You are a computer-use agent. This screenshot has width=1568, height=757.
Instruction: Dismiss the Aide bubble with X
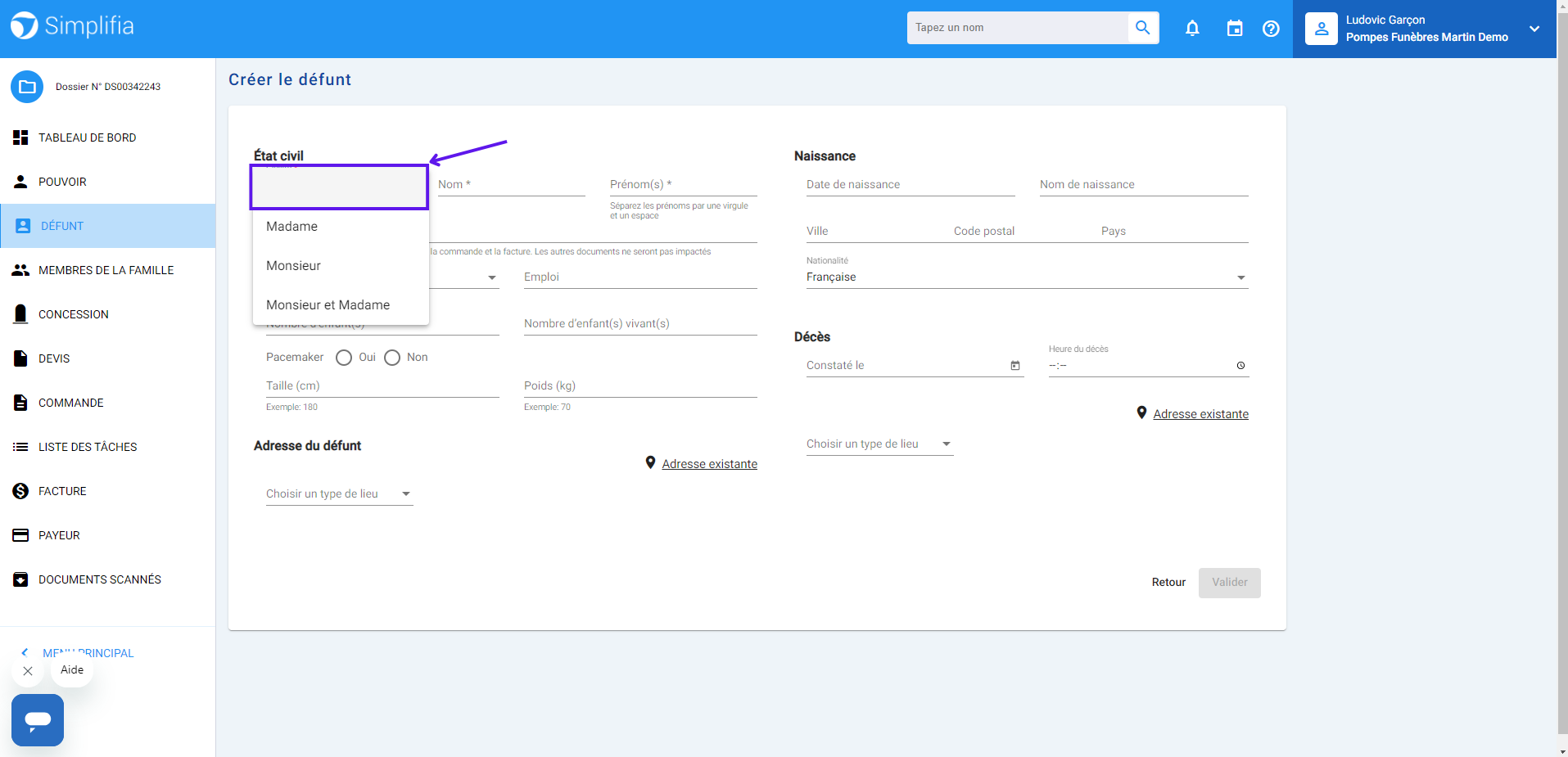[x=28, y=671]
